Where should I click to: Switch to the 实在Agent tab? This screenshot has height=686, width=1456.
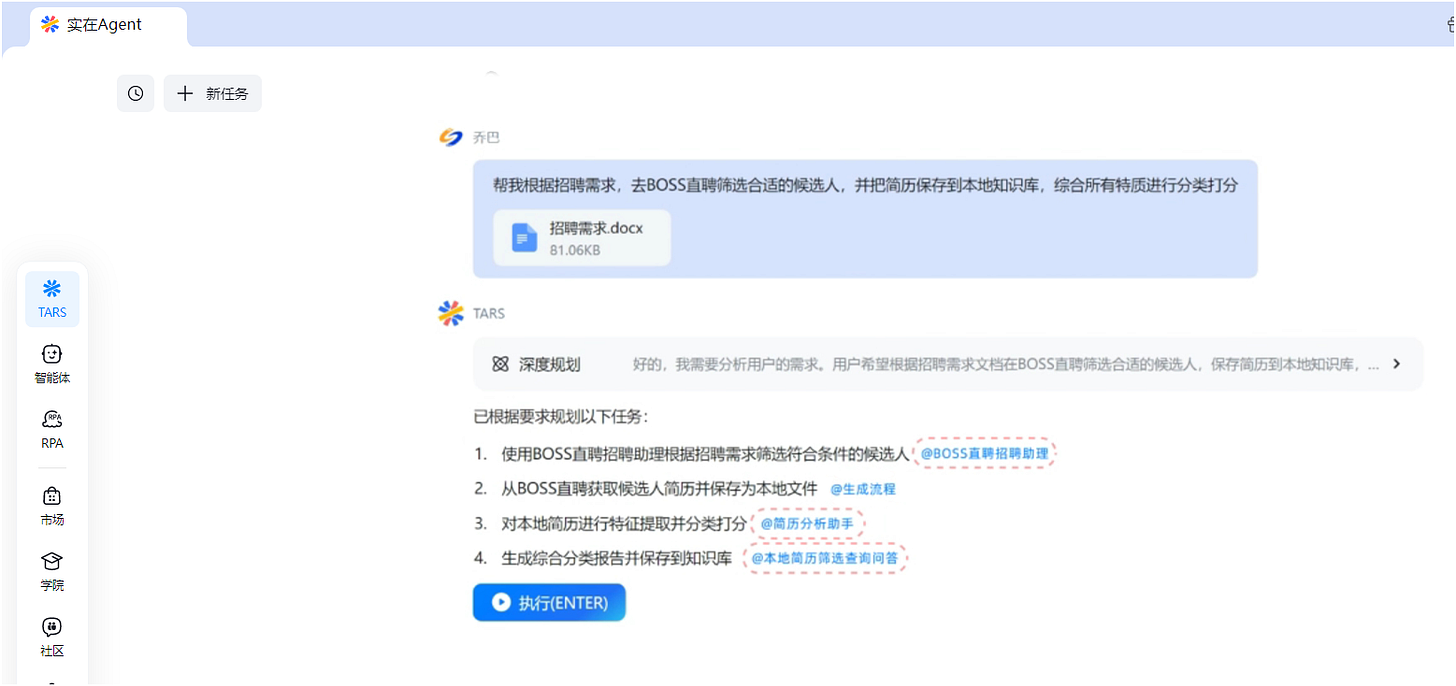(x=108, y=26)
